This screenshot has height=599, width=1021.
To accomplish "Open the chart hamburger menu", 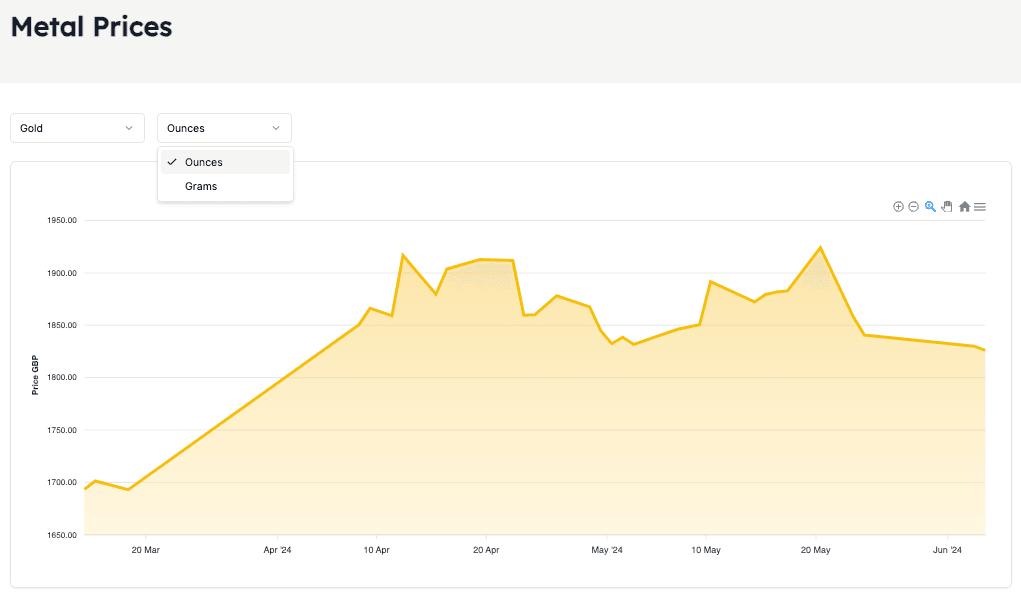I will 980,207.
